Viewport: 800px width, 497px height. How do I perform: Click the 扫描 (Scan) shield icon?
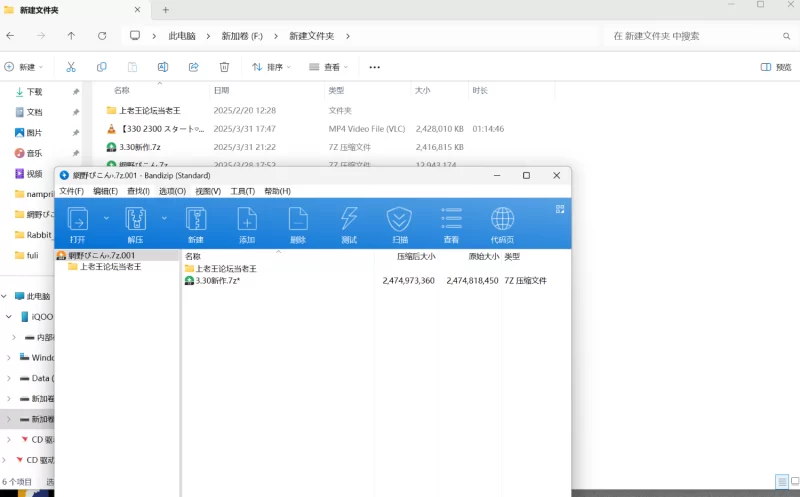(x=399, y=224)
